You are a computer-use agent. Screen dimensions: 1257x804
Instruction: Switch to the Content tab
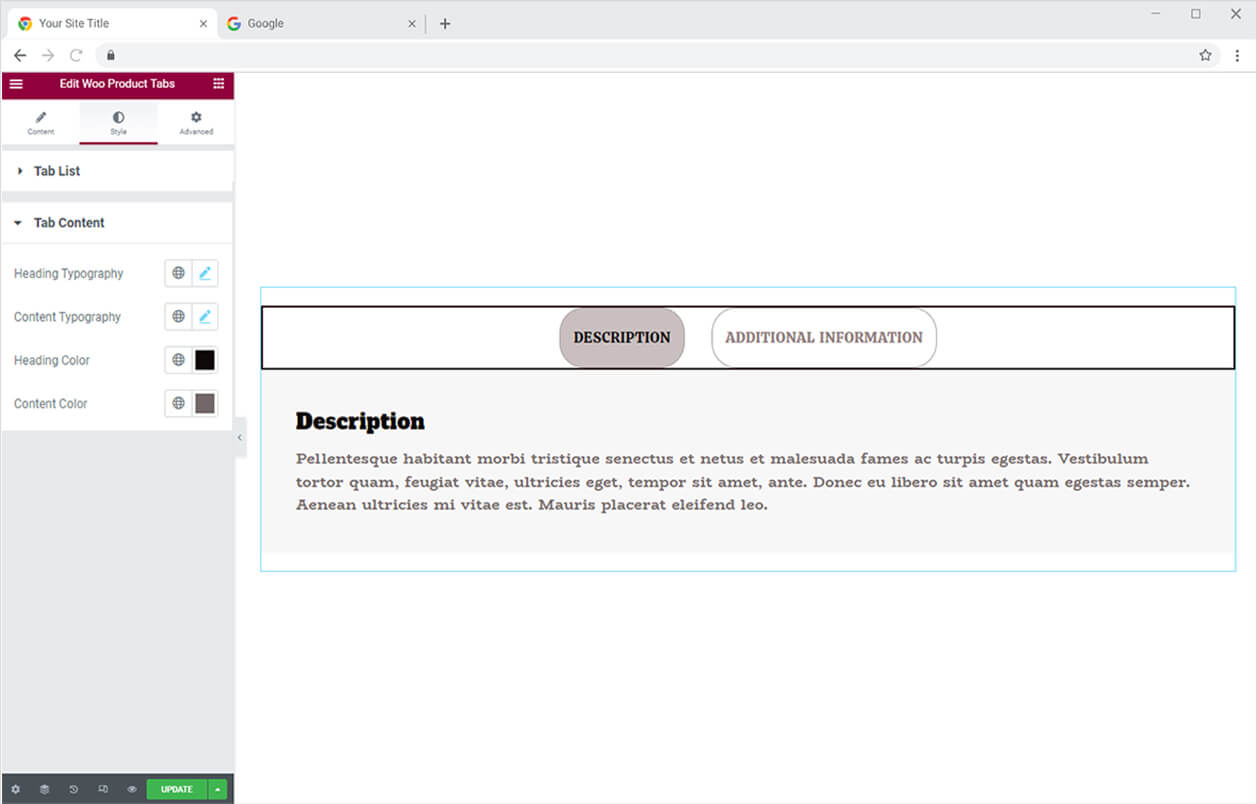[41, 122]
